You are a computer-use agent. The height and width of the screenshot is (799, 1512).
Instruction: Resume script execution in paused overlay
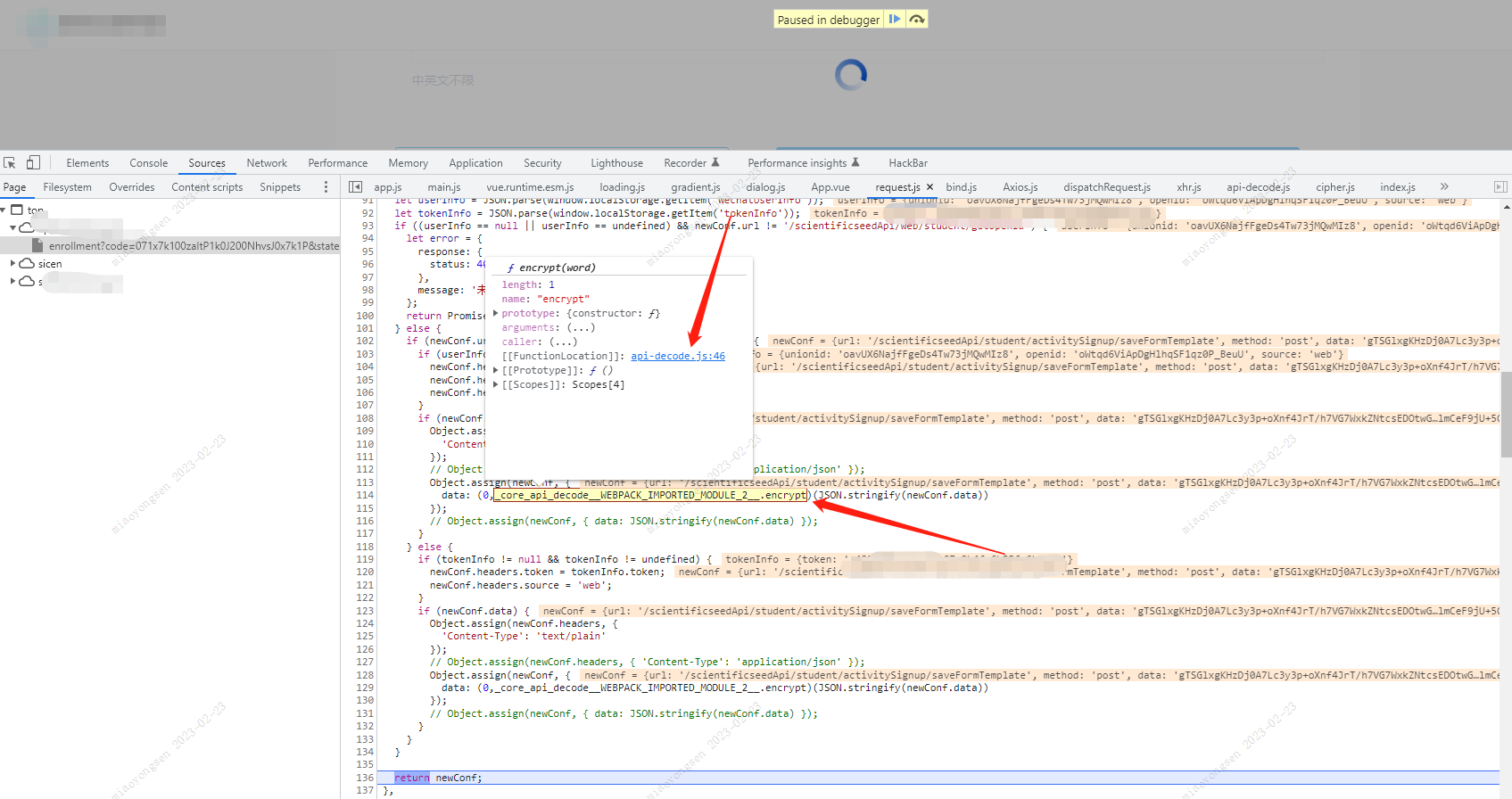coord(895,19)
